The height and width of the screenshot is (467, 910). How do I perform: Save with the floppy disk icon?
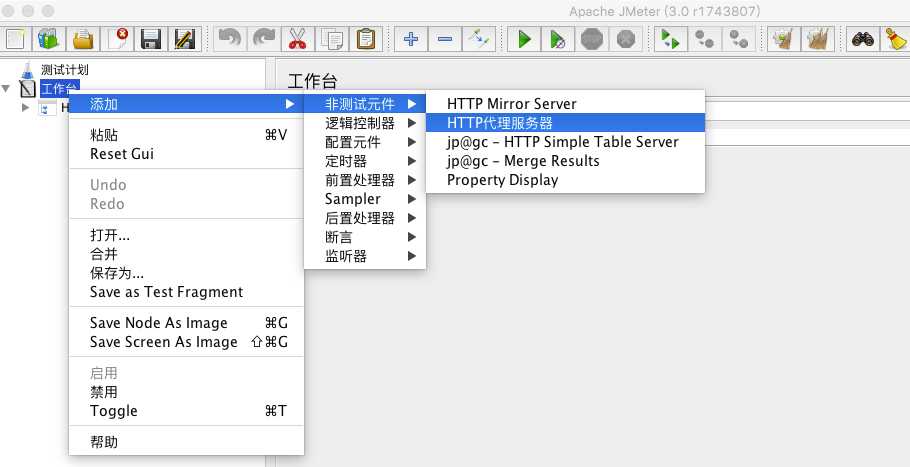point(151,39)
